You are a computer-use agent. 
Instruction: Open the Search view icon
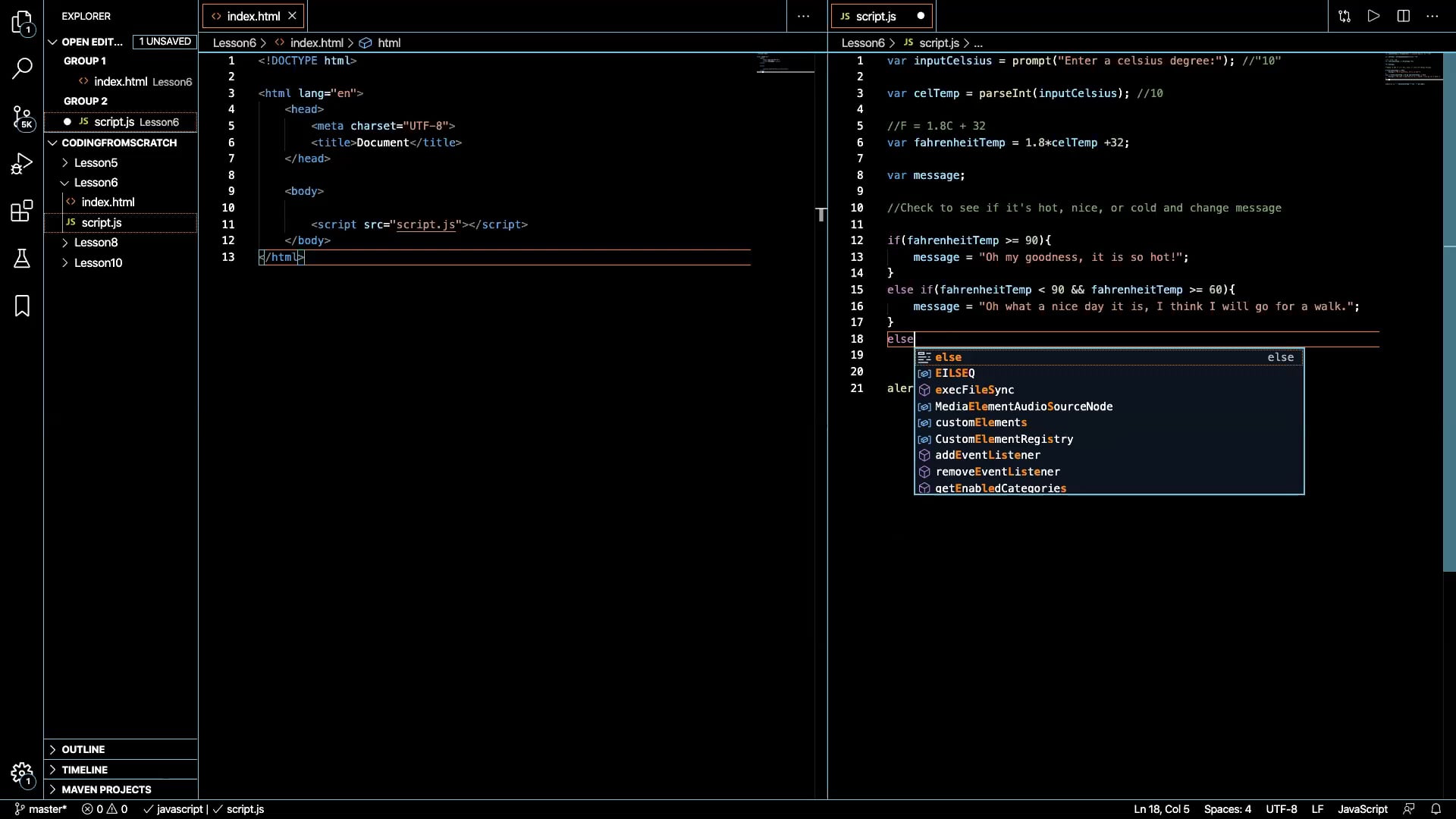click(22, 69)
